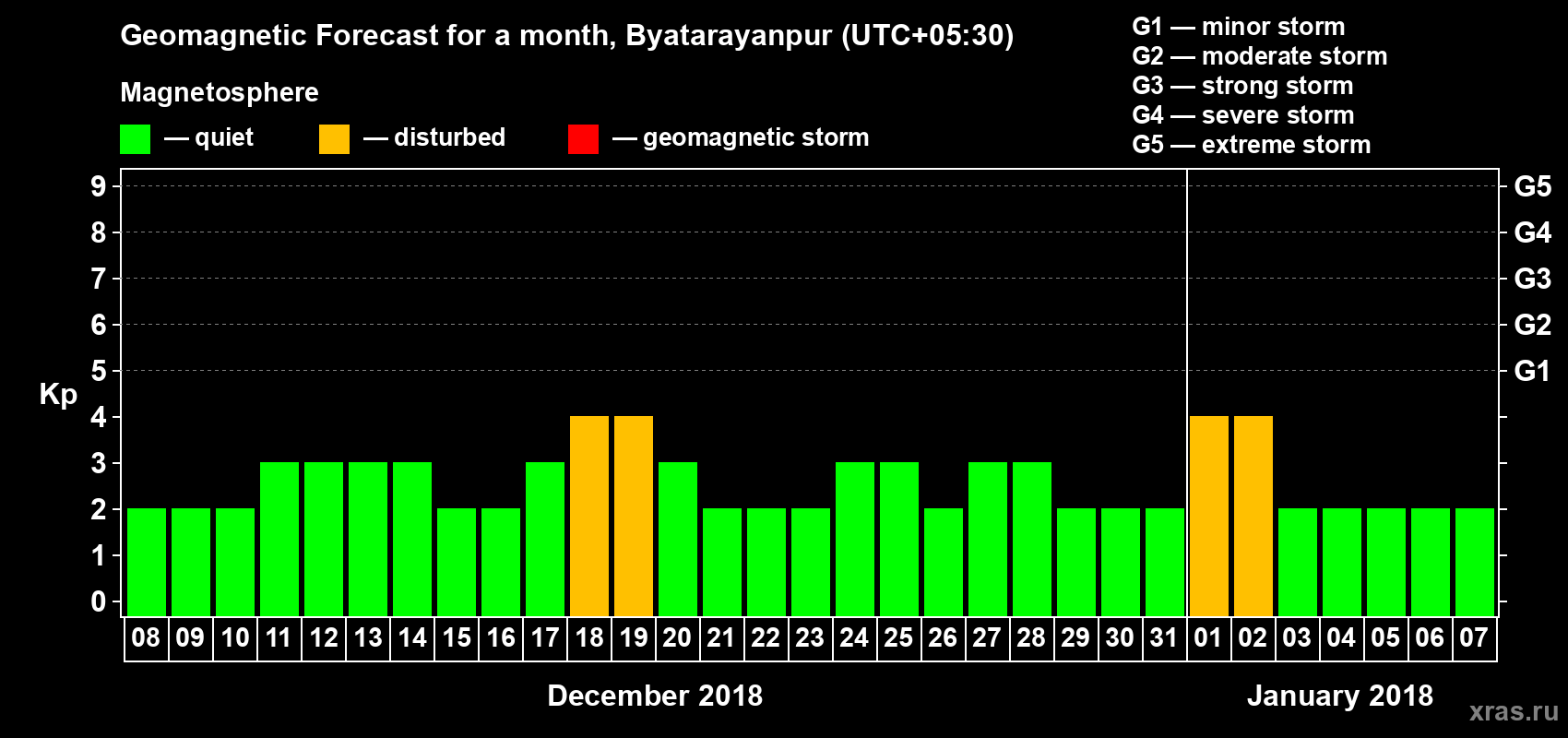
Task: Click the 'G2 — moderate storm' legend line
Action: 1260,56
